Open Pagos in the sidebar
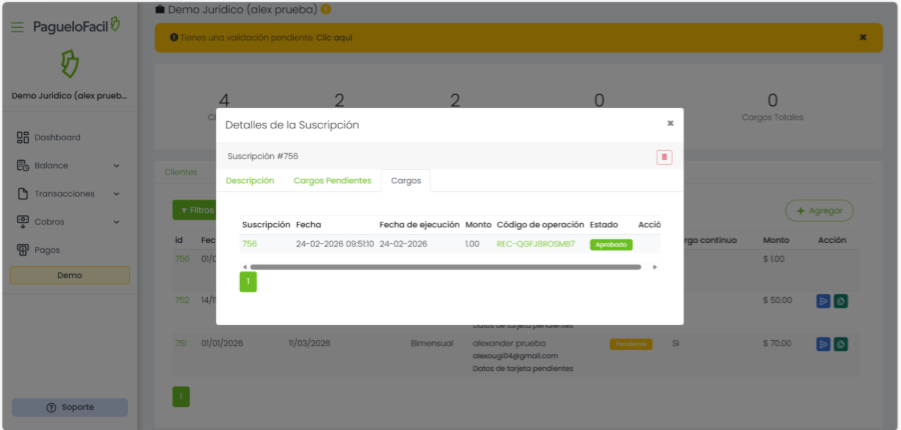Screen dimensions: 901x430 (x=47, y=249)
